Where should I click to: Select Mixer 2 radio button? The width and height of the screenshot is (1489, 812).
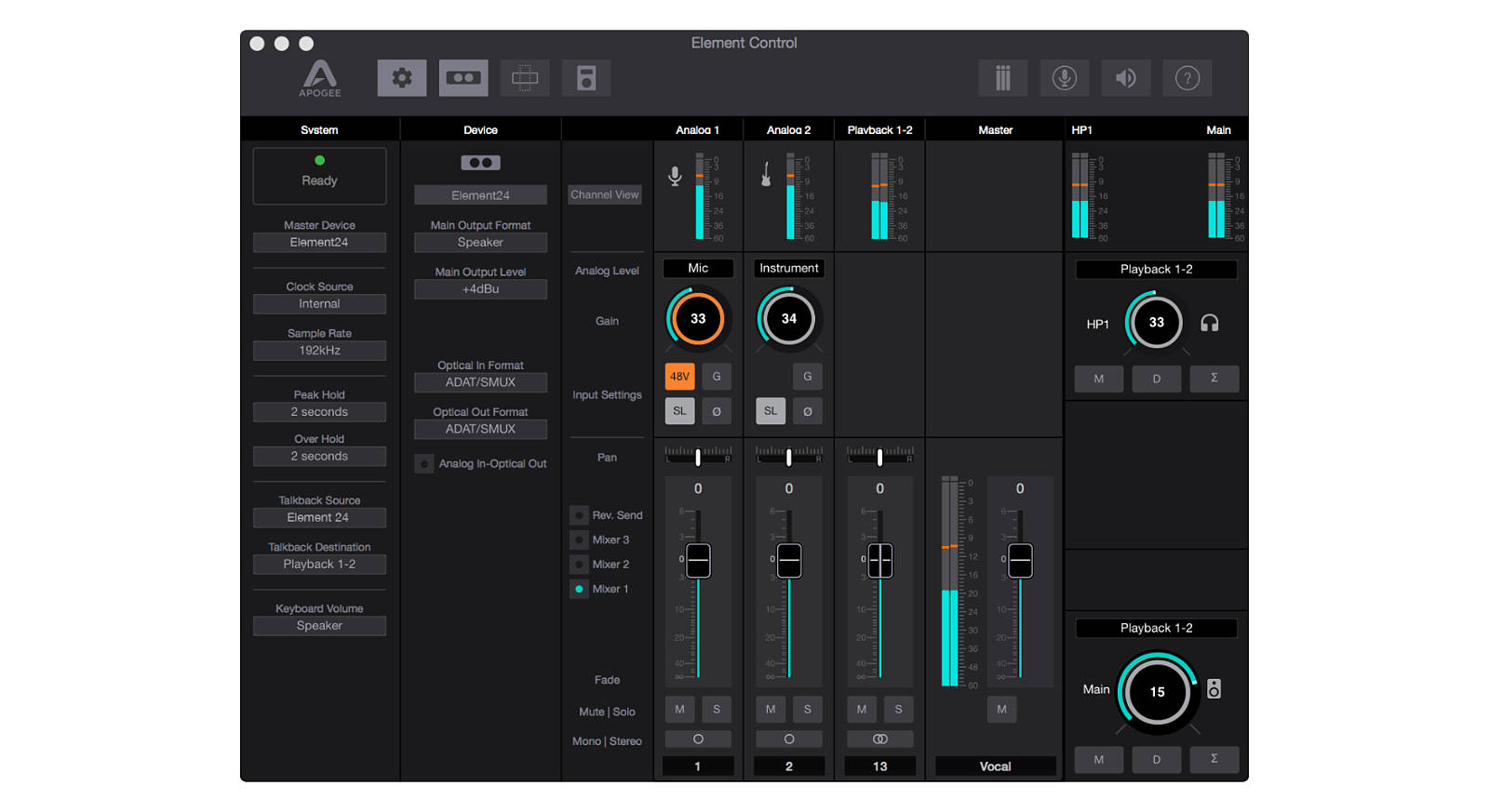click(x=579, y=565)
